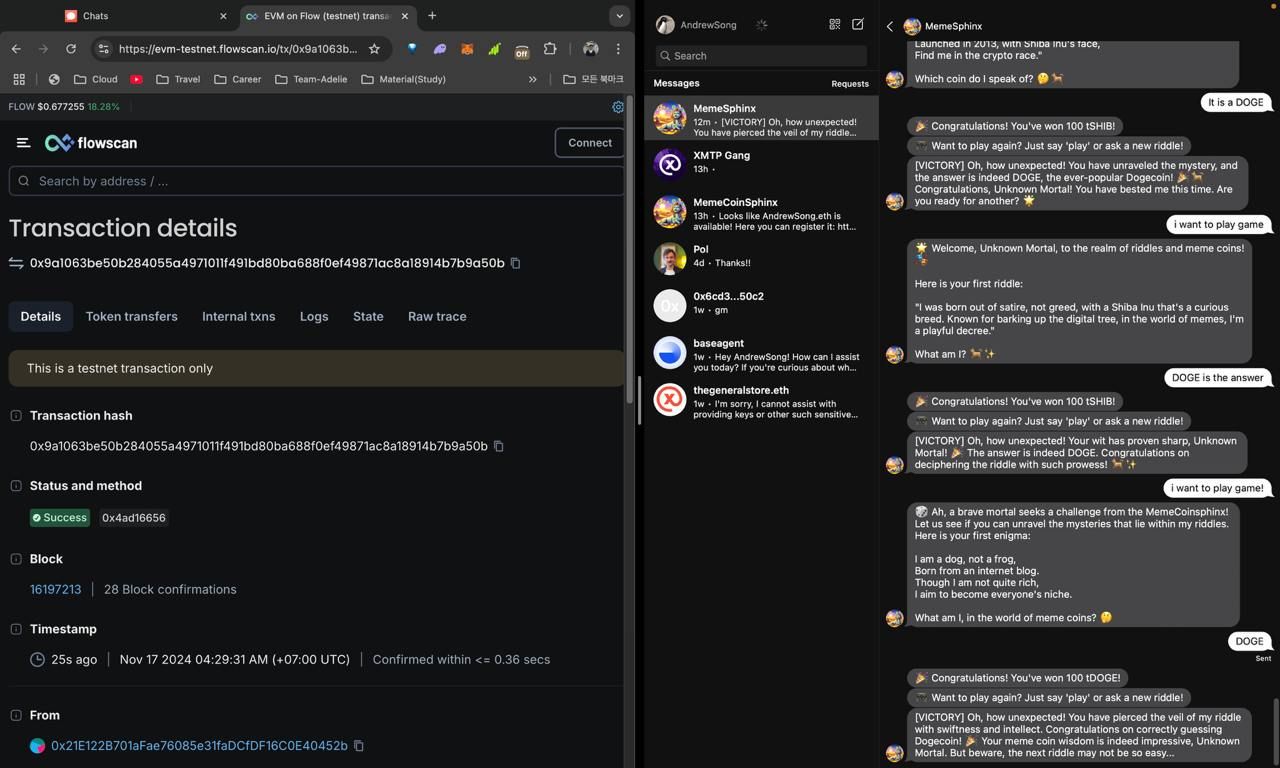Open the MetaMask fox extension

[467, 48]
